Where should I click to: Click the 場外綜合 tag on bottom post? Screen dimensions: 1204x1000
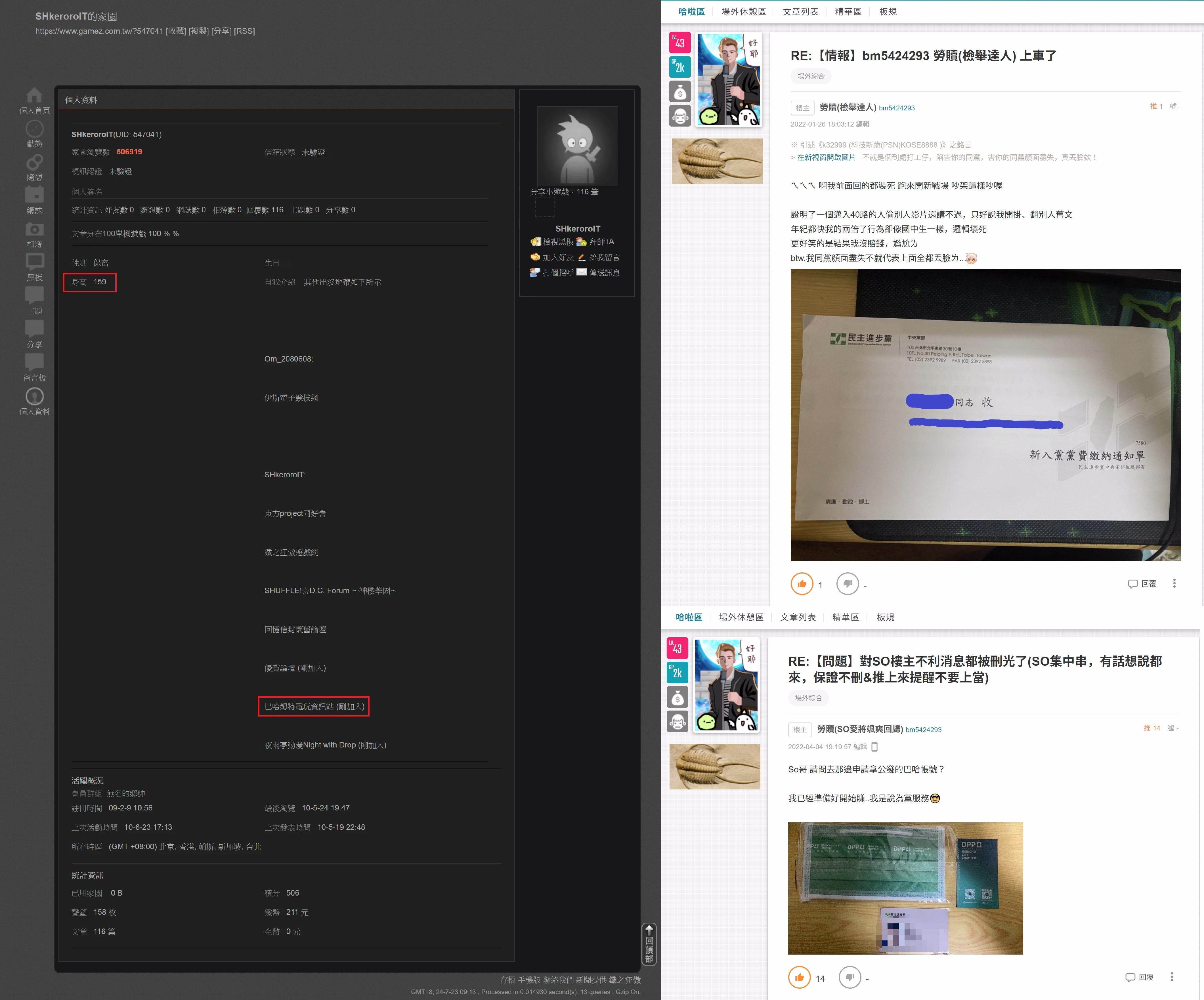[808, 698]
